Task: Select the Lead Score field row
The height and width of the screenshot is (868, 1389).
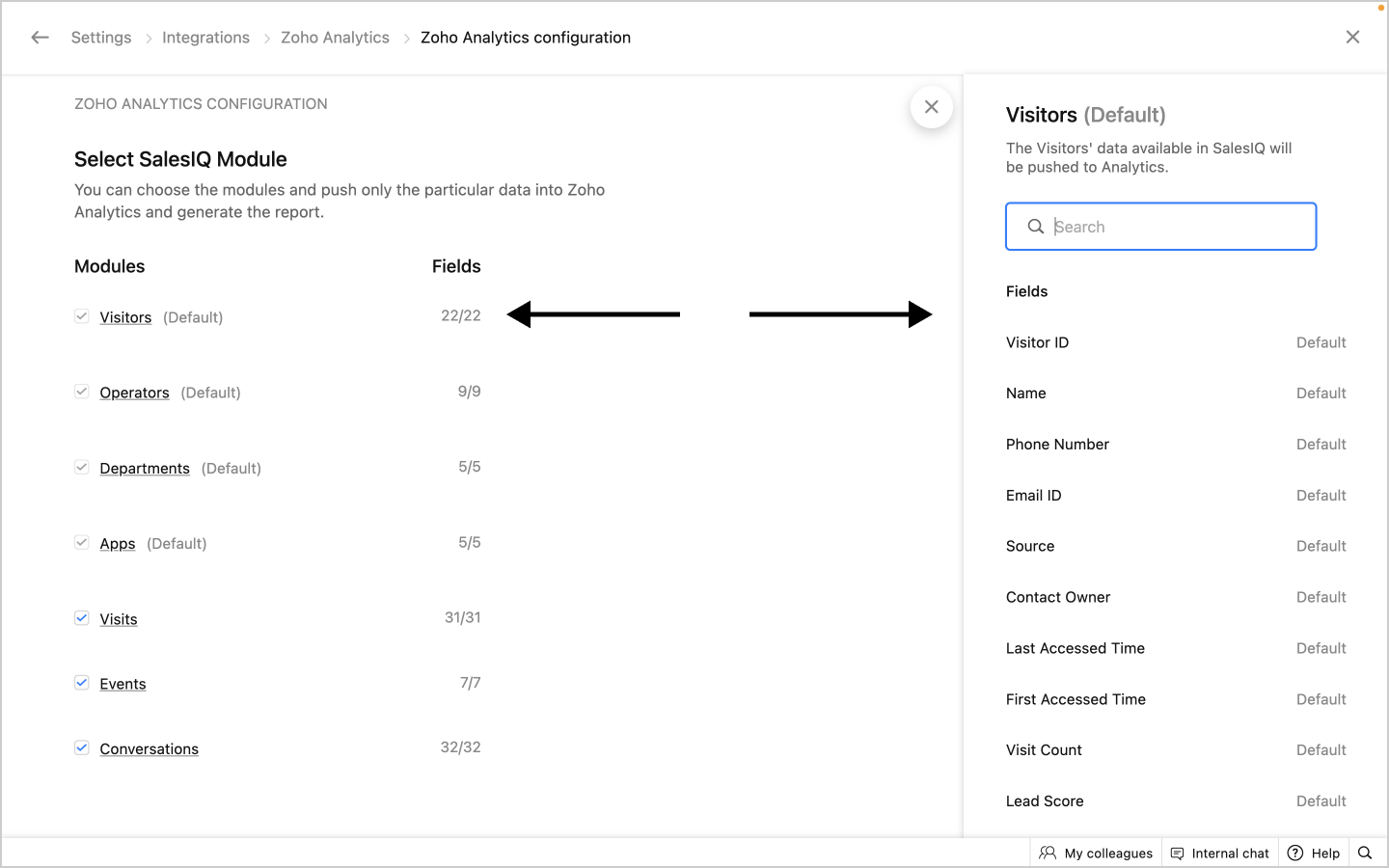Action: click(1176, 801)
